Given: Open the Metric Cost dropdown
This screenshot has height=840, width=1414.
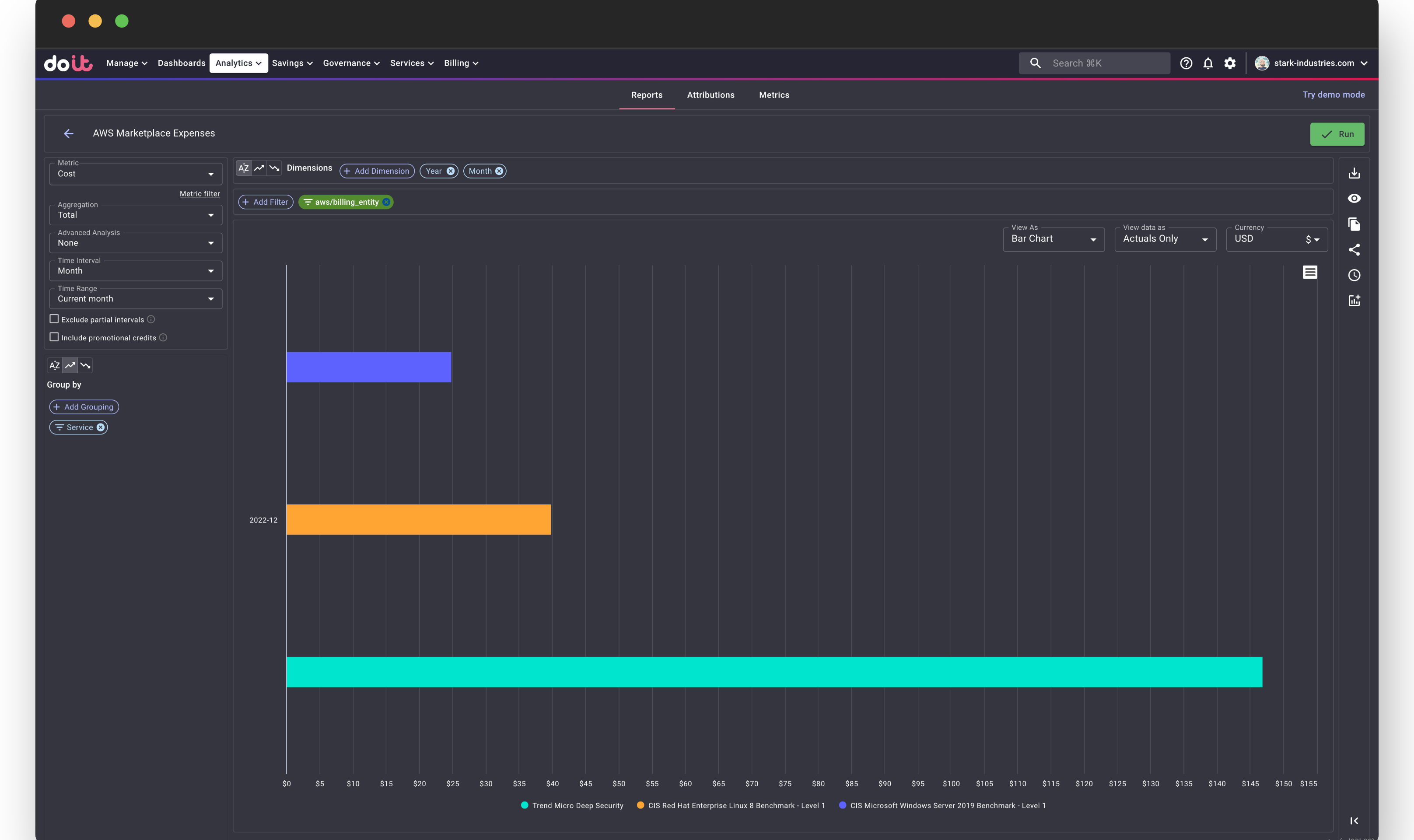Looking at the screenshot, I should pyautogui.click(x=136, y=174).
